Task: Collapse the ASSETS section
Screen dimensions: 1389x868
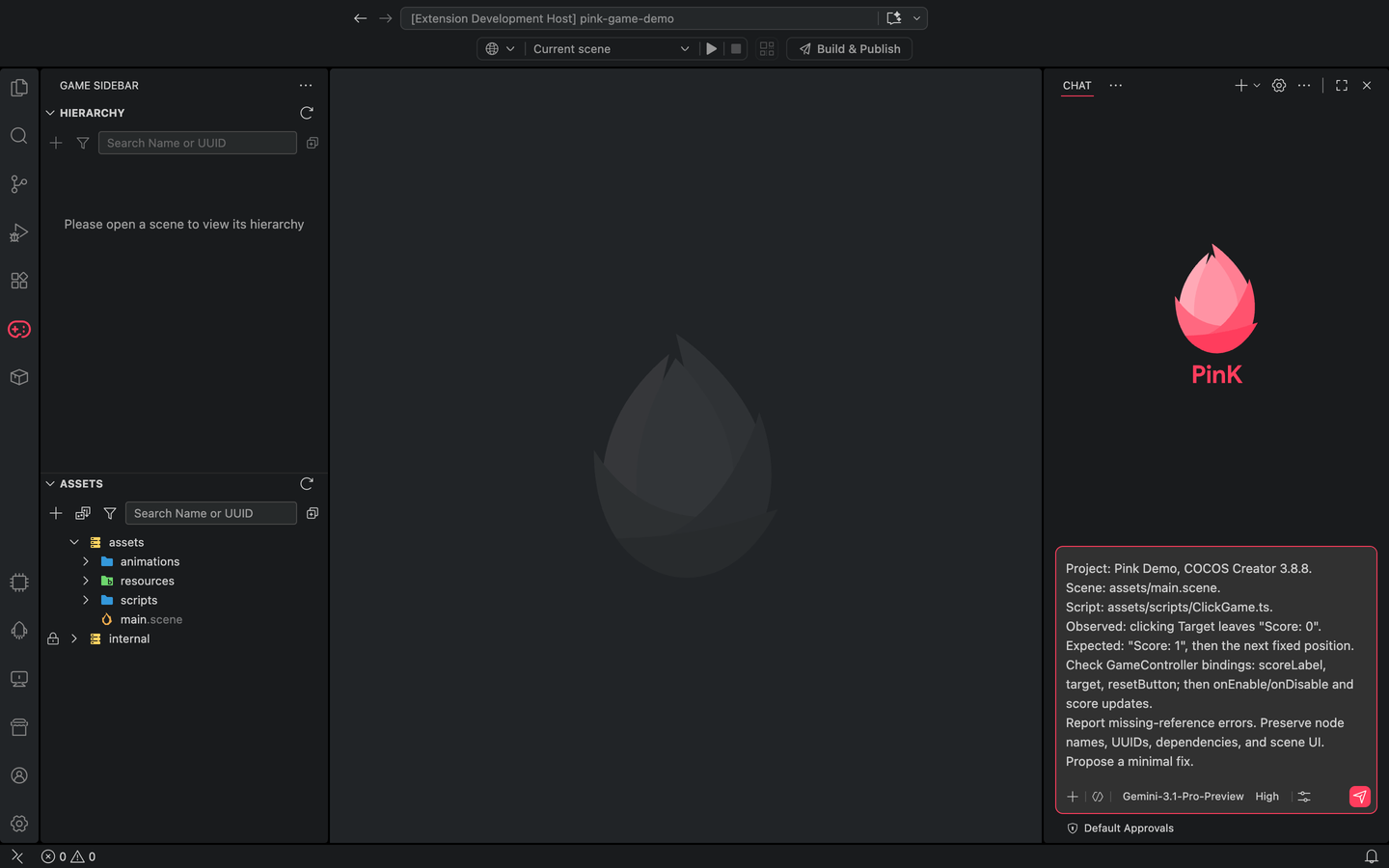Action: pos(50,484)
